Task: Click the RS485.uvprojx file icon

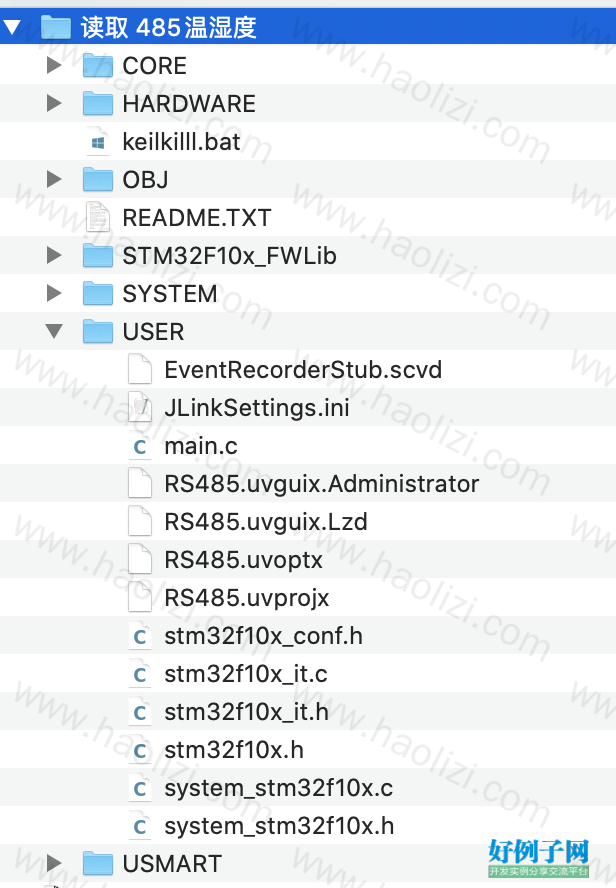Action: tap(139, 597)
